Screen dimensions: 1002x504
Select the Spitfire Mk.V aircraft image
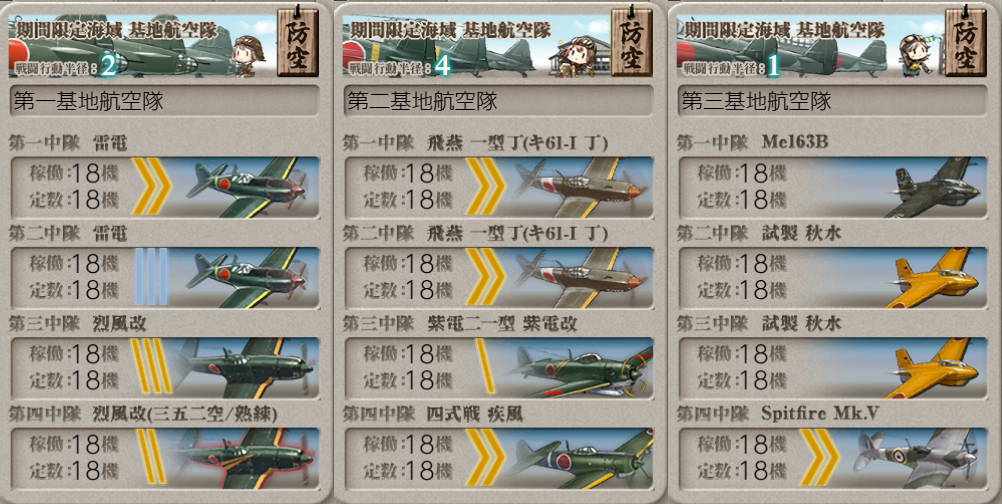[919, 458]
